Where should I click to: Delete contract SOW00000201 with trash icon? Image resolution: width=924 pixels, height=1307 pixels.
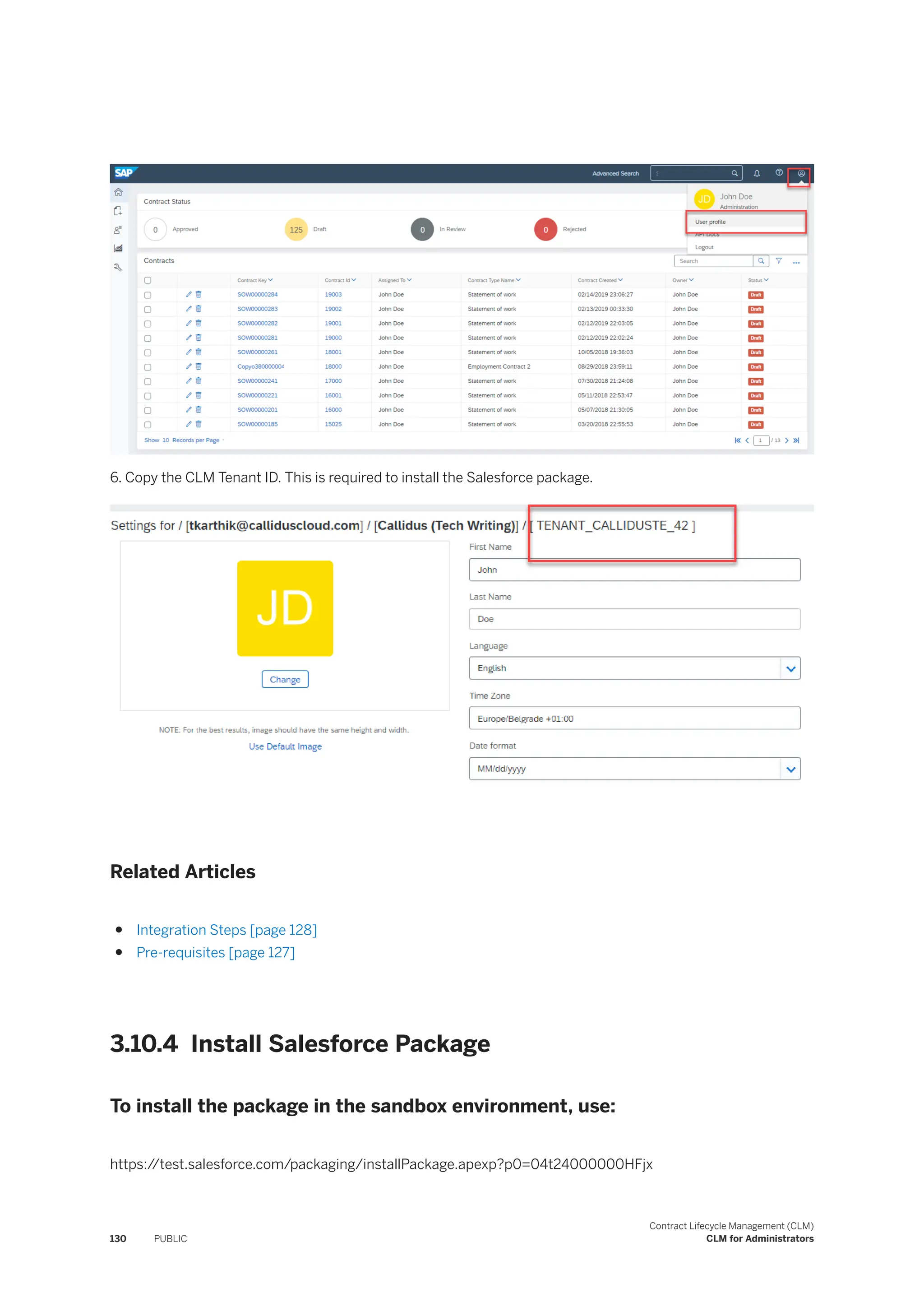[199, 410]
